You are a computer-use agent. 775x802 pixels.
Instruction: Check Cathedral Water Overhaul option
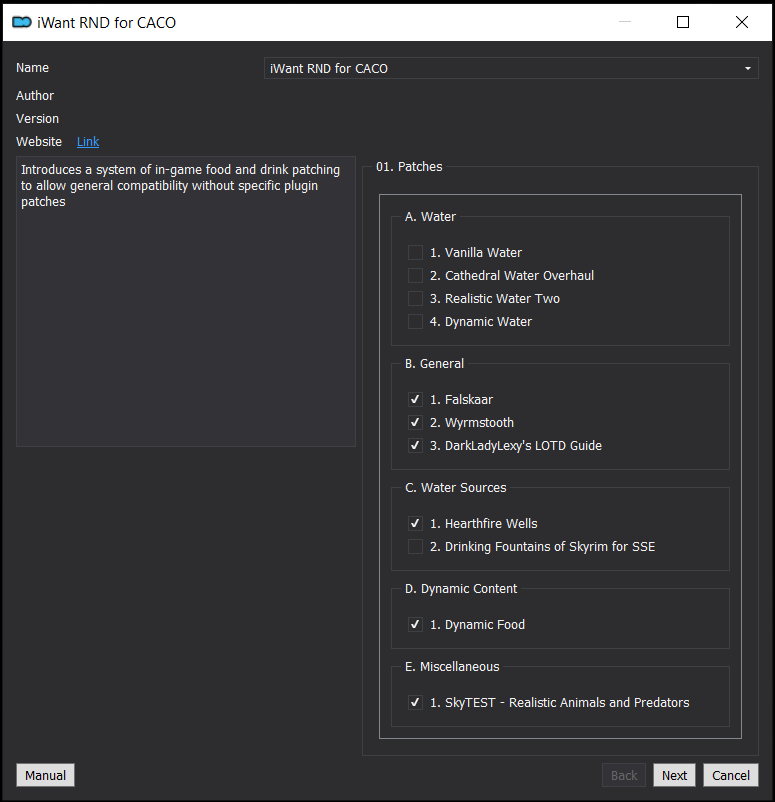tap(415, 276)
